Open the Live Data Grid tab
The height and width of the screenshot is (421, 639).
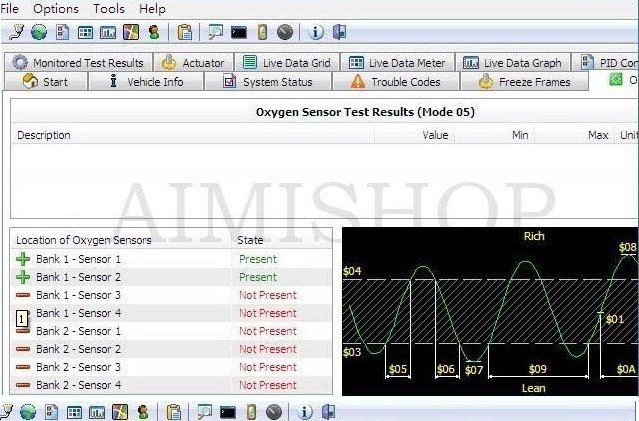pos(287,63)
